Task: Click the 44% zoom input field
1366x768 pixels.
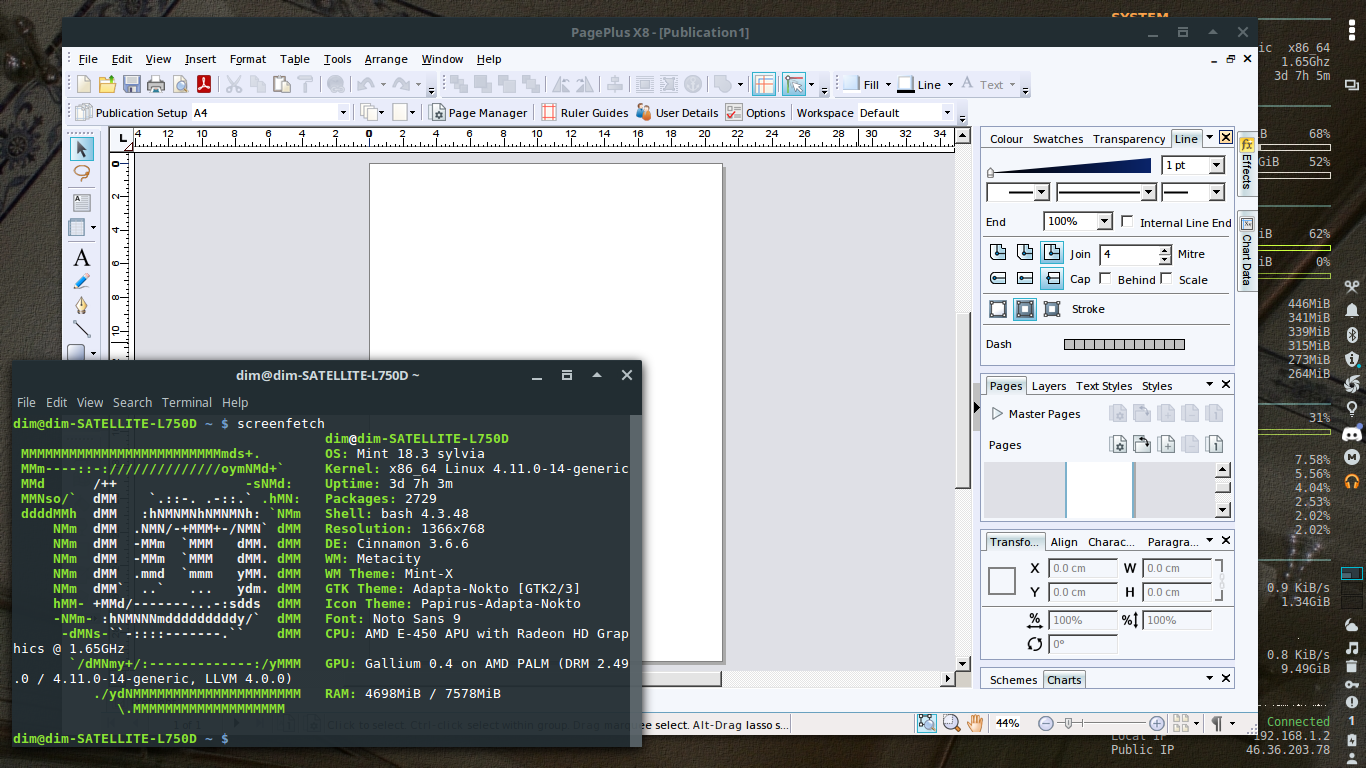Action: pos(1008,723)
